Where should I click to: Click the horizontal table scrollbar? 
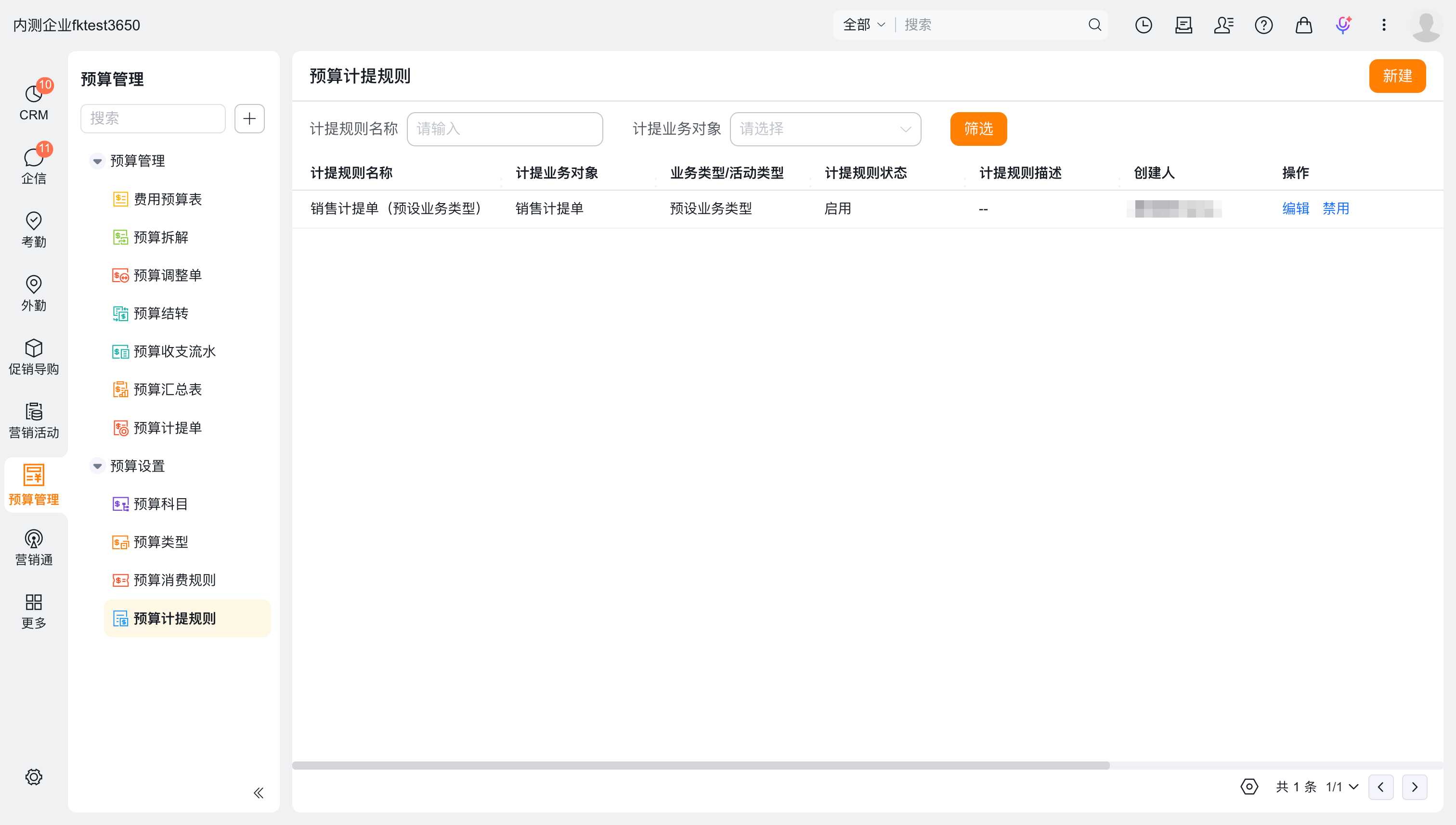tap(701, 765)
